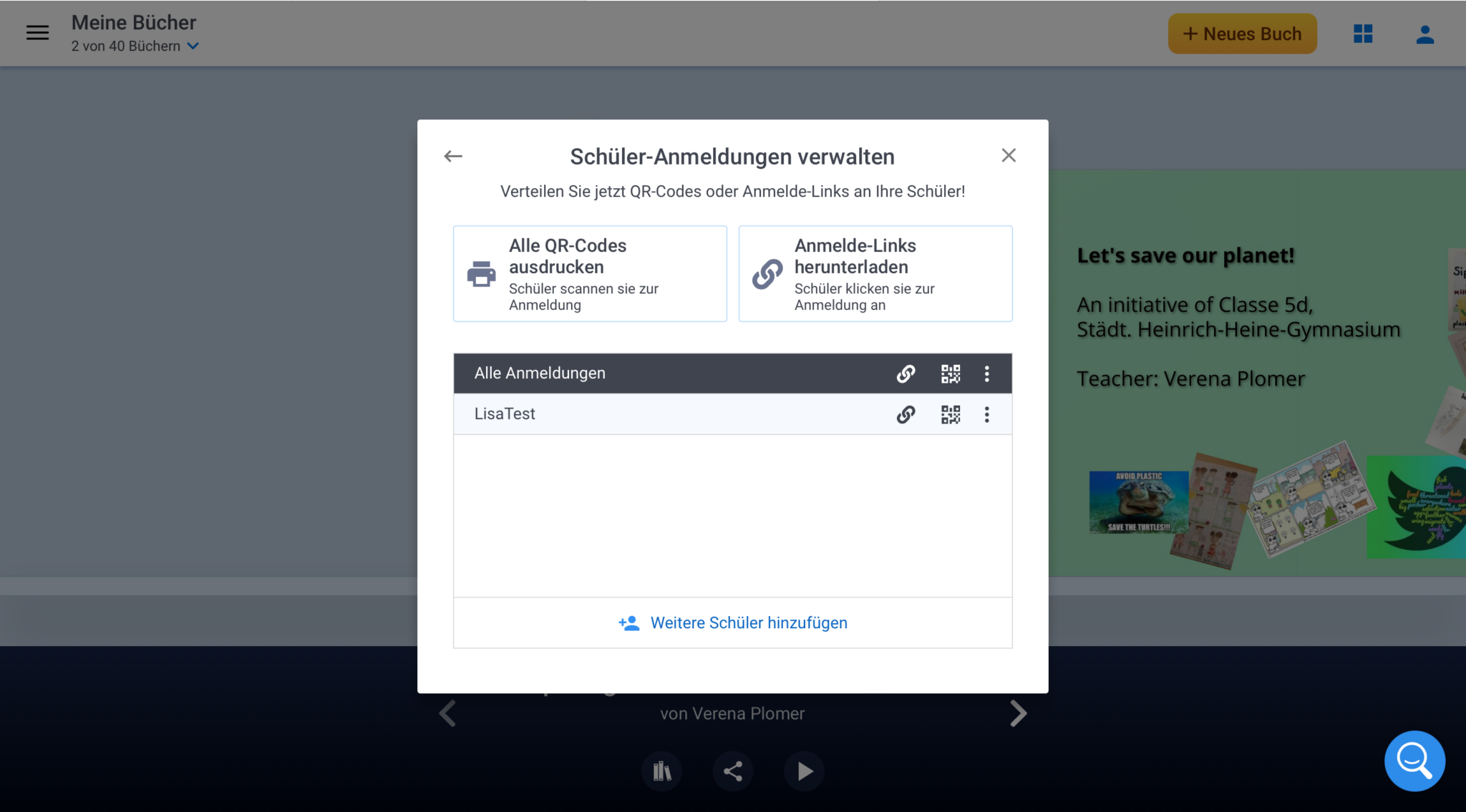Go to next book with right chevron
Image resolution: width=1466 pixels, height=812 pixels.
click(x=1018, y=713)
